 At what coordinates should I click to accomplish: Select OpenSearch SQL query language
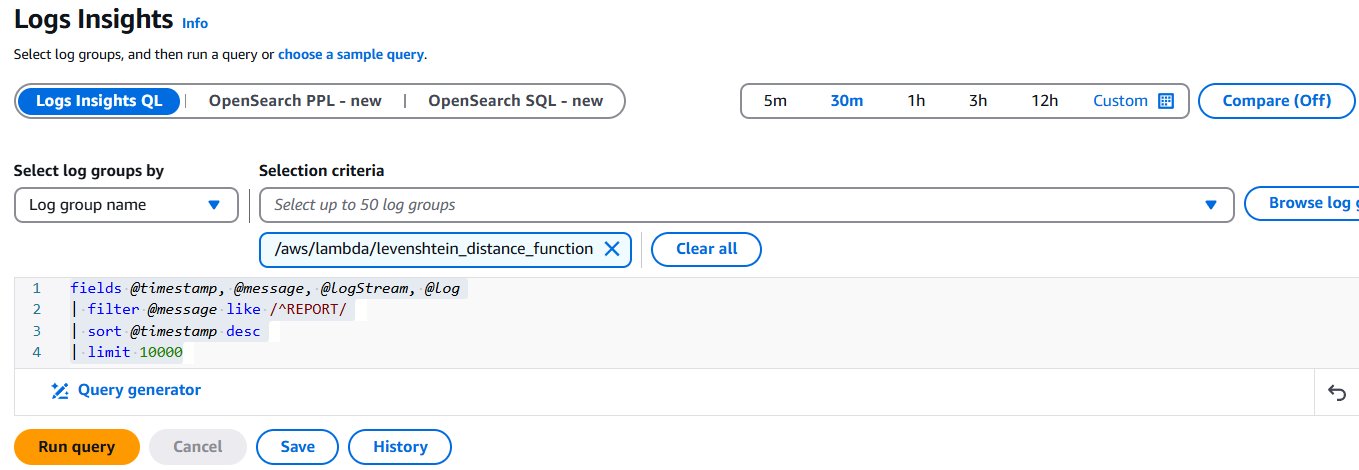tap(515, 101)
